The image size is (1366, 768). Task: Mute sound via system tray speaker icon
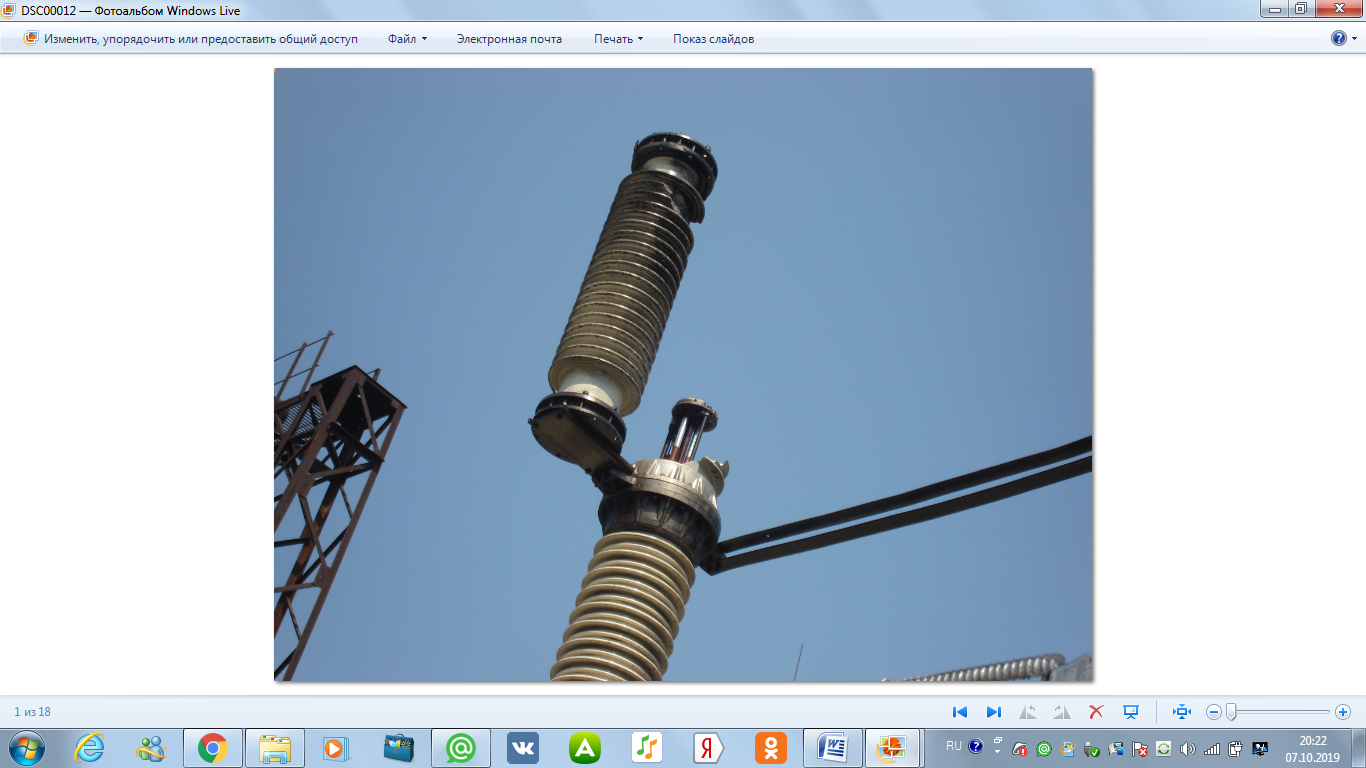(x=1188, y=749)
